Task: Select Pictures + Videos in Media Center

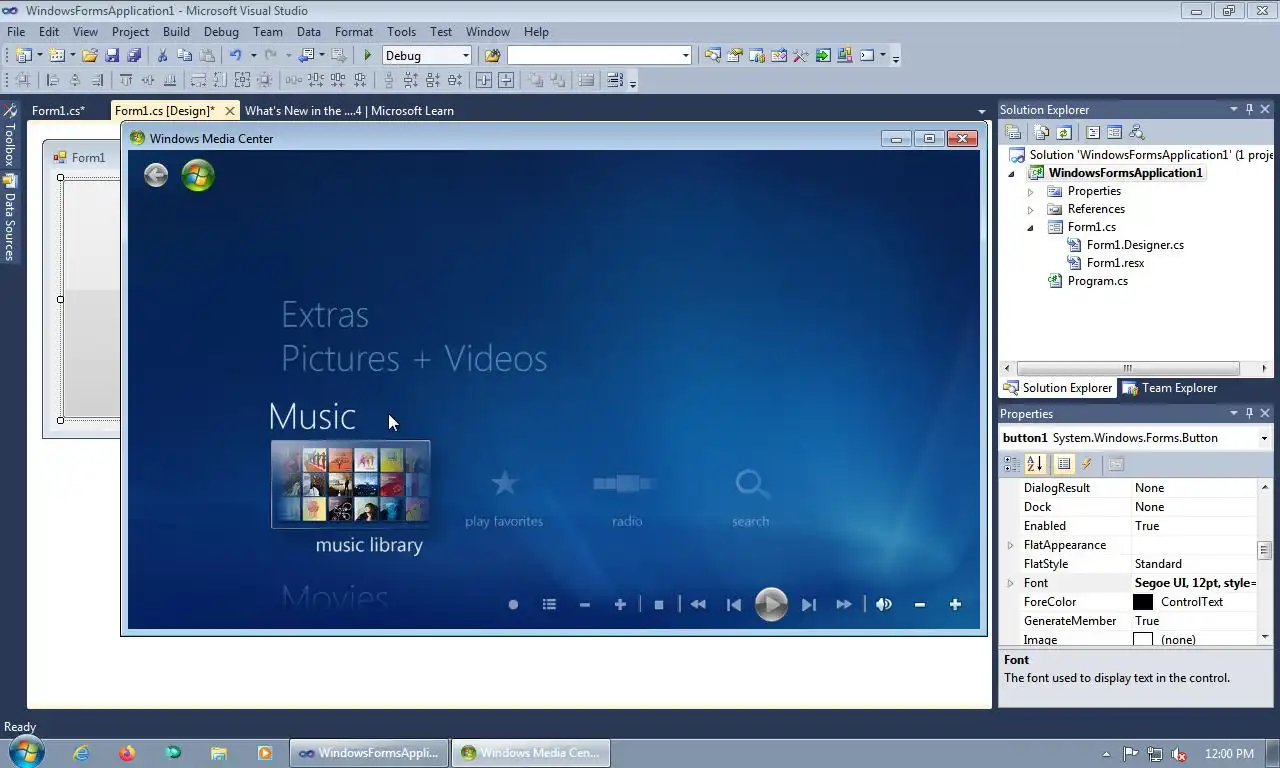Action: click(414, 358)
